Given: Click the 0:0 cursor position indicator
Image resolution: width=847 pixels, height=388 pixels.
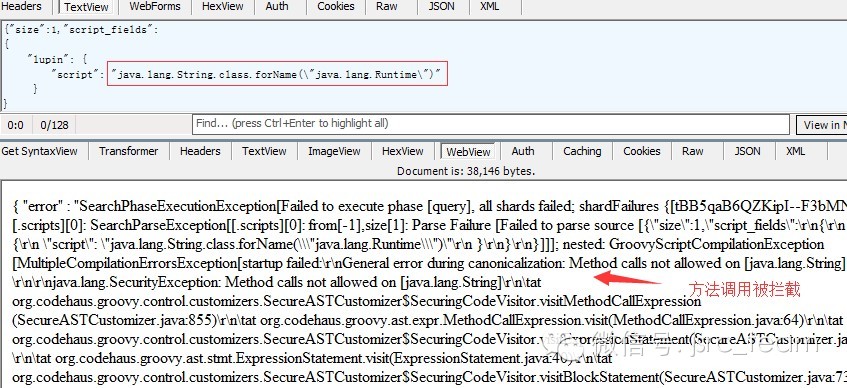Looking at the screenshot, I should pyautogui.click(x=16, y=125).
